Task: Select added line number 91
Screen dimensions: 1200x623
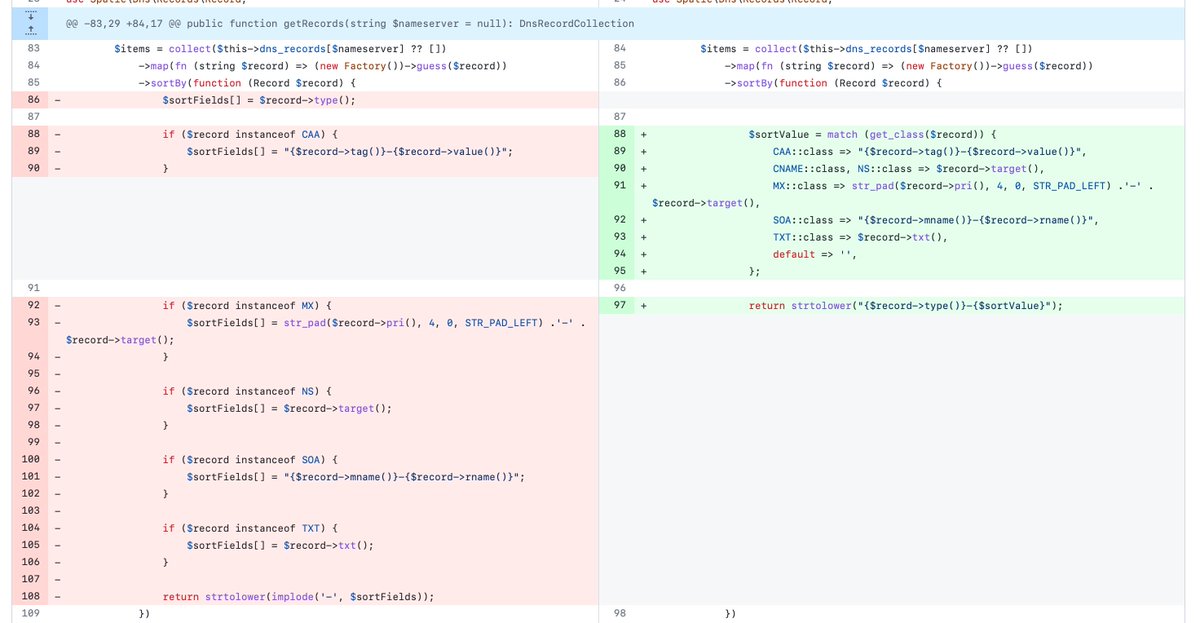Action: [x=619, y=185]
